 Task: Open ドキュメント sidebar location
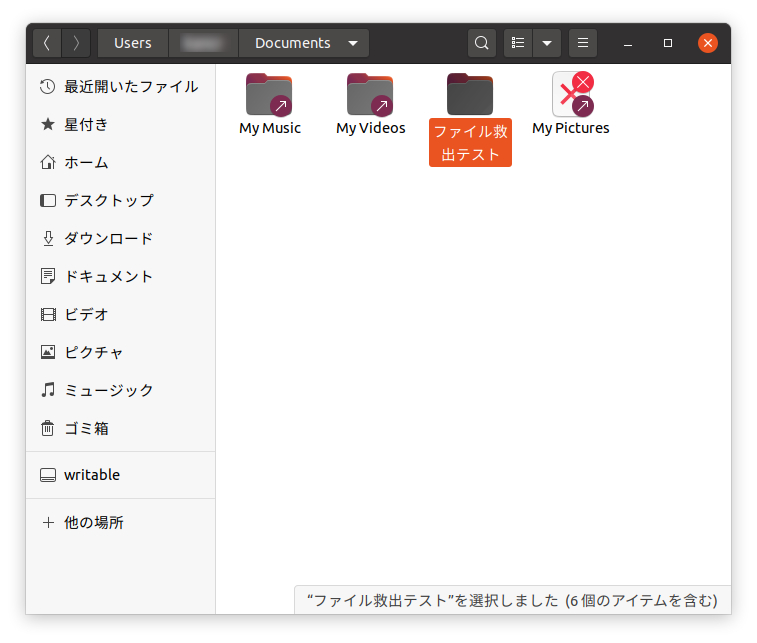point(120,277)
